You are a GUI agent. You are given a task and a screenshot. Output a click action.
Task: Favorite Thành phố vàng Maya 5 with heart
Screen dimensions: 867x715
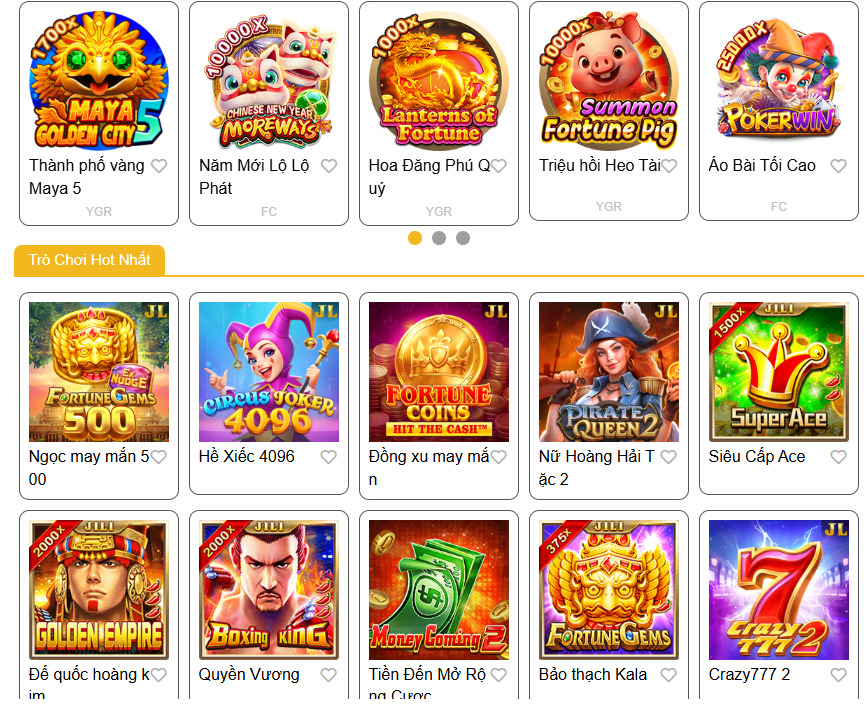[159, 166]
